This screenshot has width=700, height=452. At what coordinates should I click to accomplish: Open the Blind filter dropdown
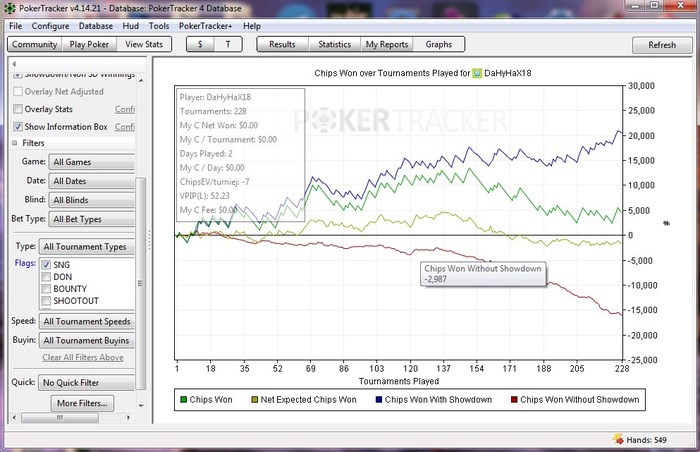[92, 200]
